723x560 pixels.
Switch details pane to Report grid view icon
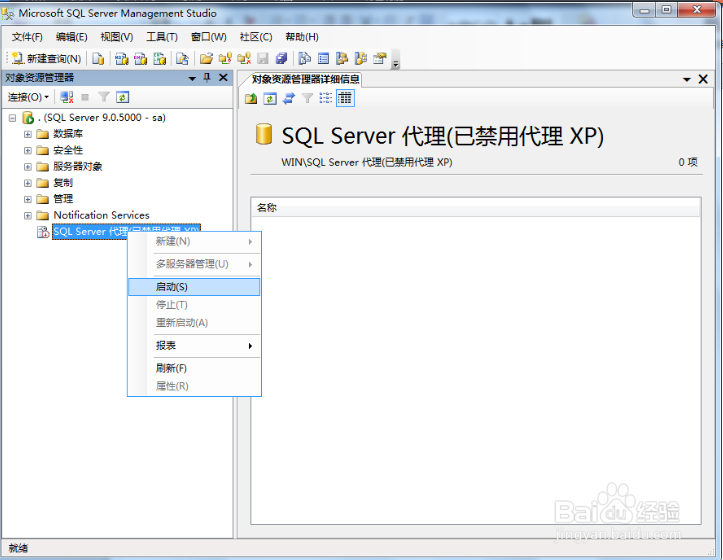345,98
